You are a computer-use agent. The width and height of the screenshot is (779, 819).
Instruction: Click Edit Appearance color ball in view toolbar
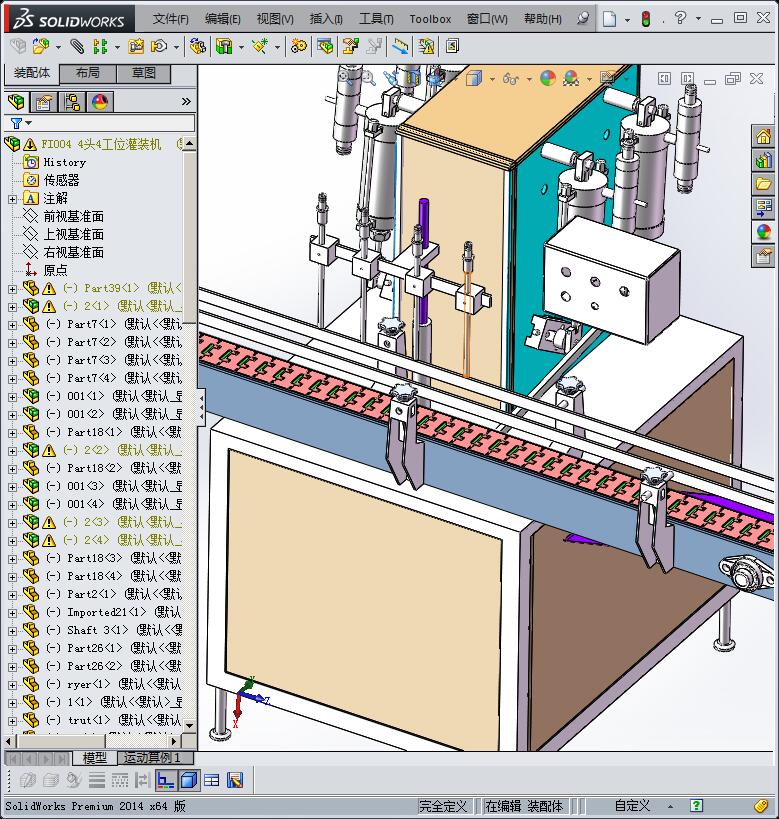pos(548,78)
